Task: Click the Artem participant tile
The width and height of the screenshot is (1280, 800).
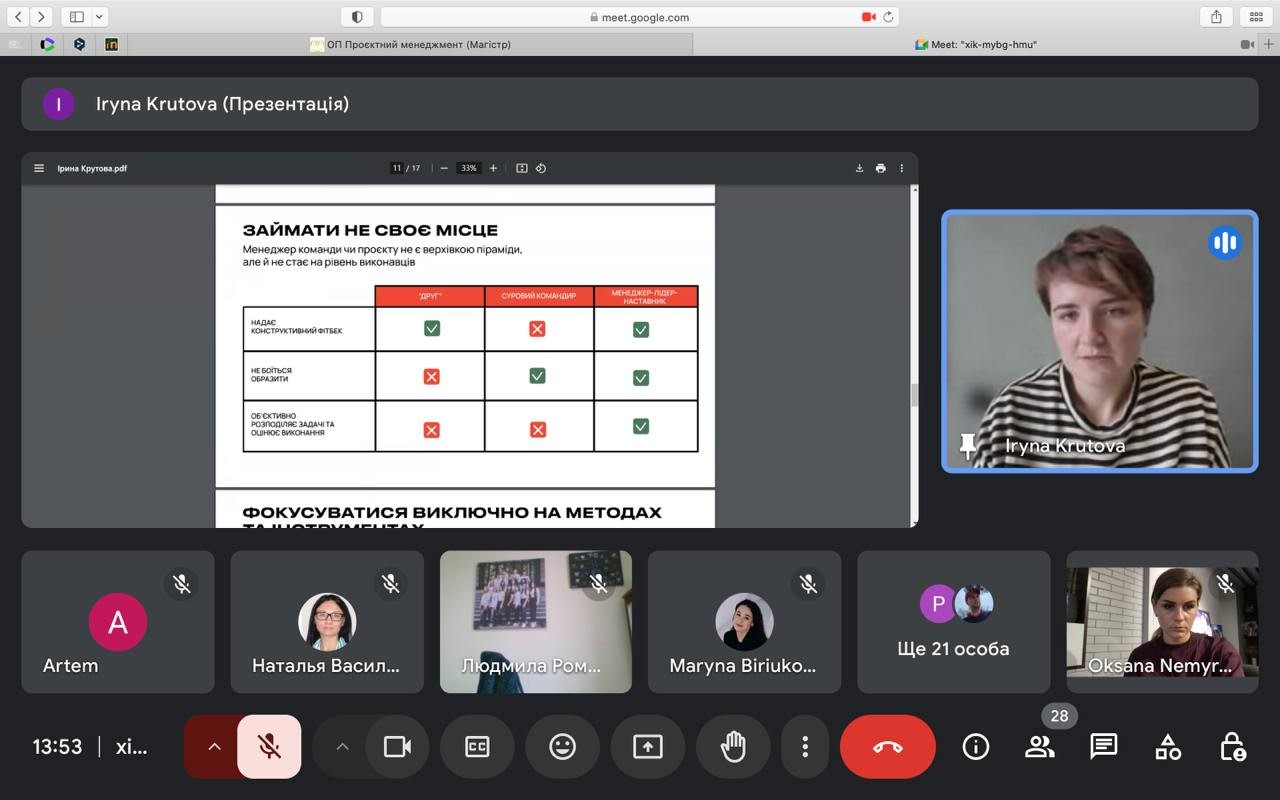Action: 118,622
